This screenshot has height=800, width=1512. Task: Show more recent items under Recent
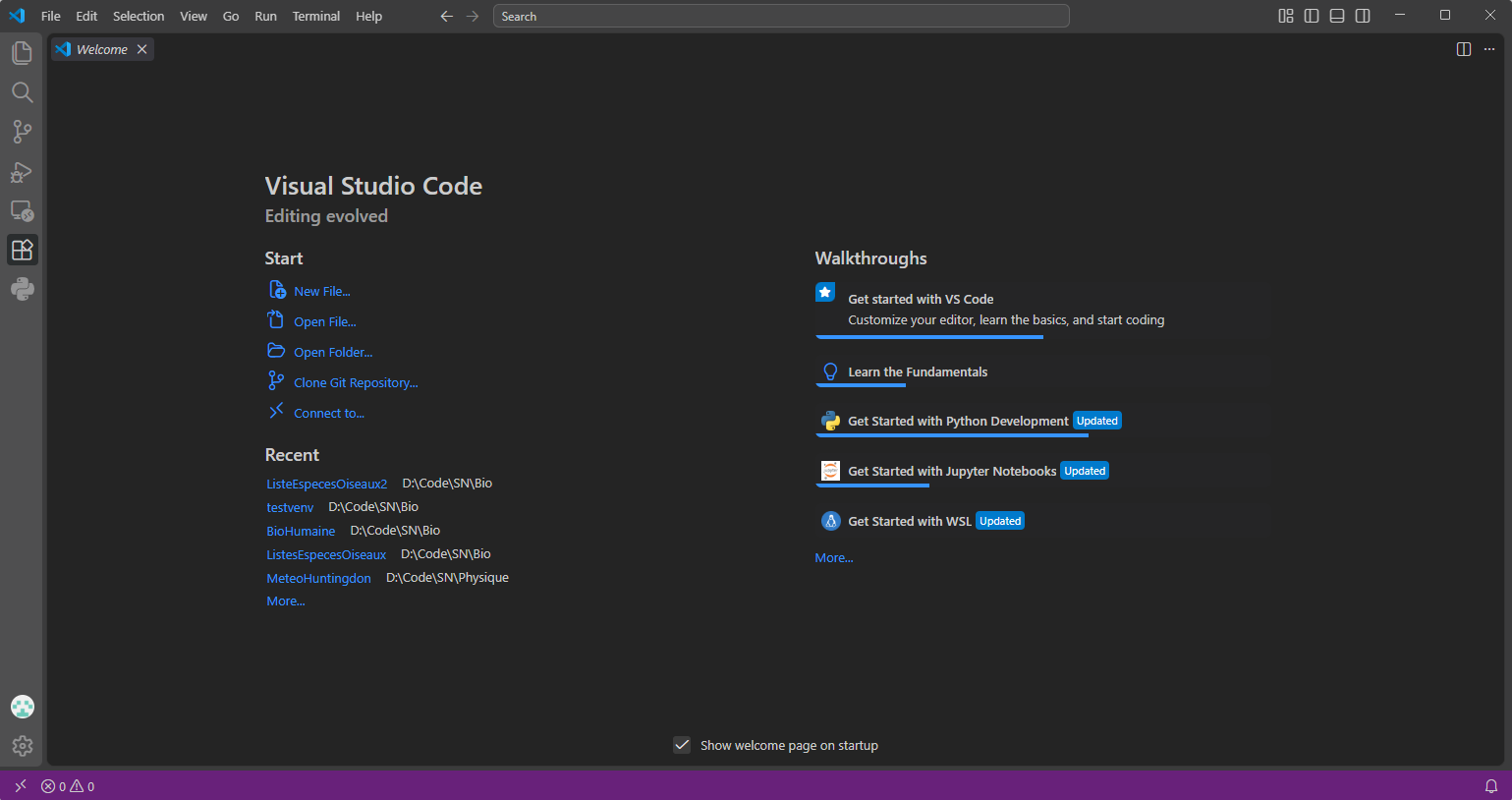(x=286, y=601)
